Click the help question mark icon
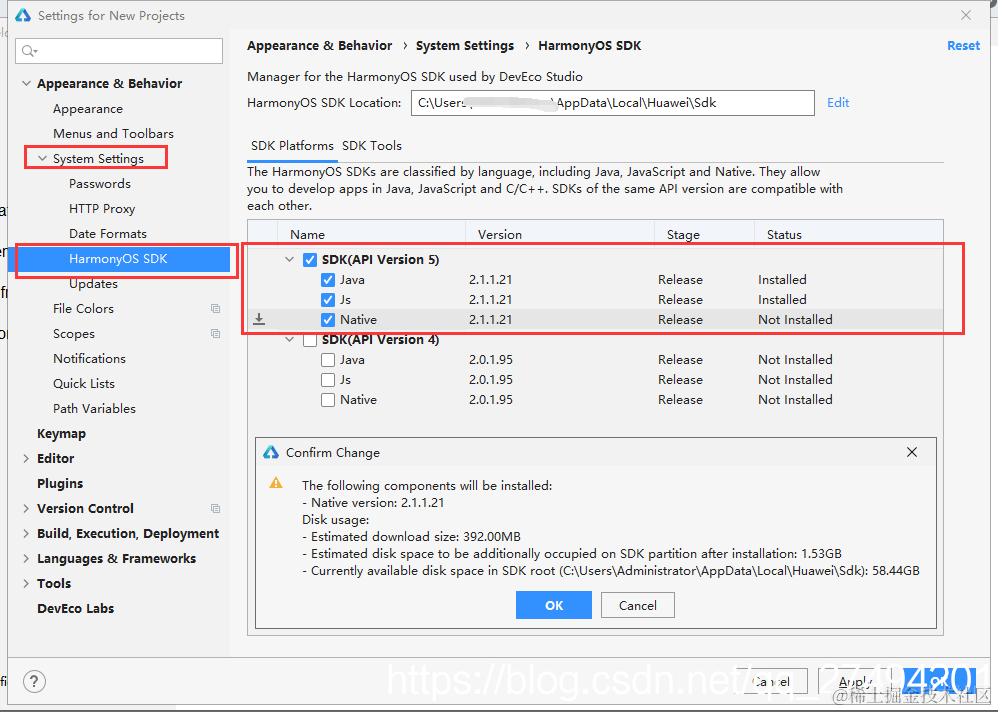998x712 pixels. click(34, 681)
